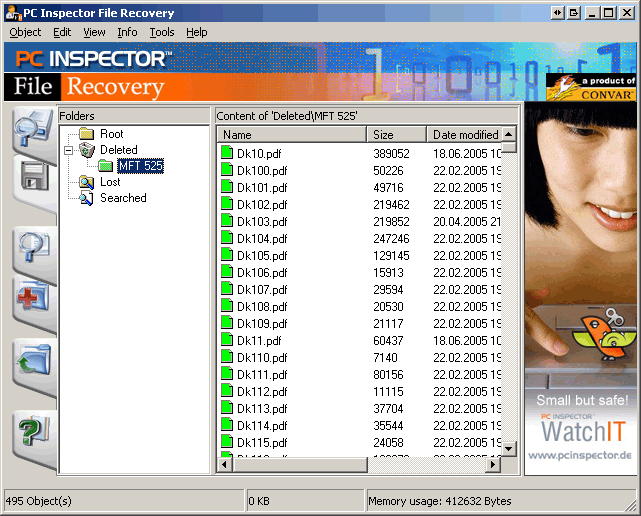Image resolution: width=641 pixels, height=516 pixels.
Task: Select the Root folder in tree
Action: click(112, 134)
